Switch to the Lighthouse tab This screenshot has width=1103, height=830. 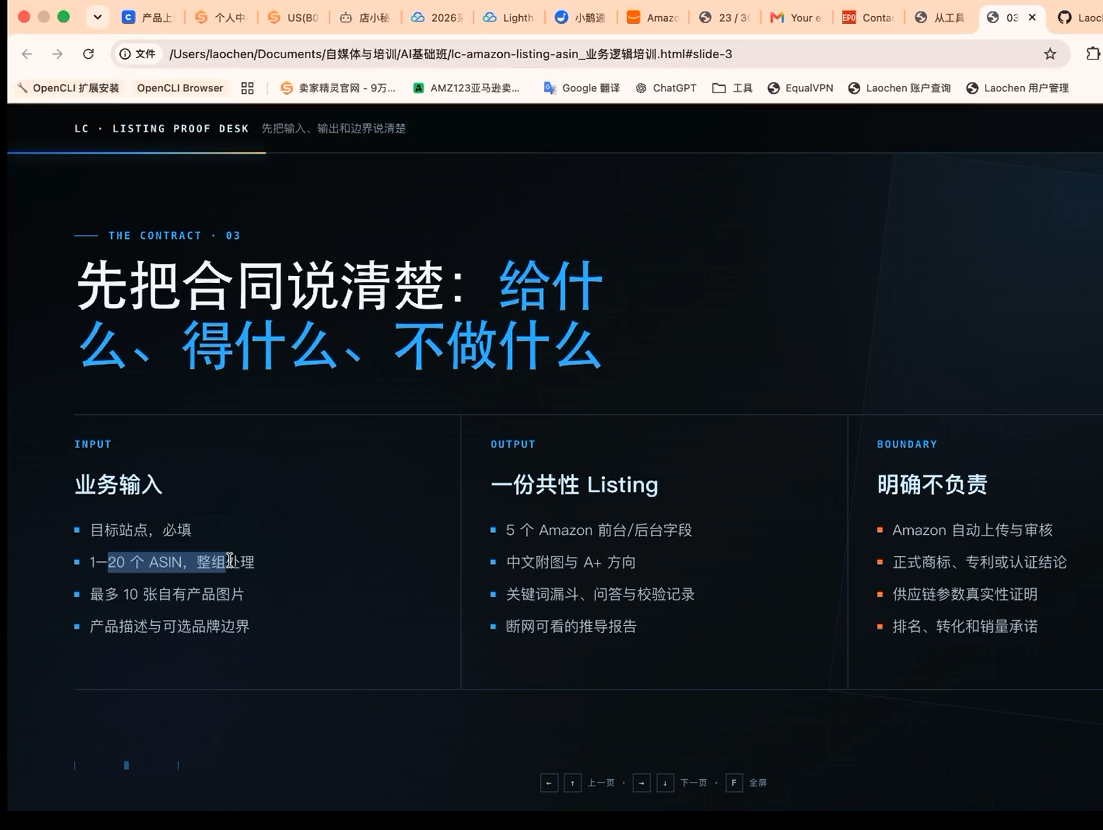coord(509,18)
